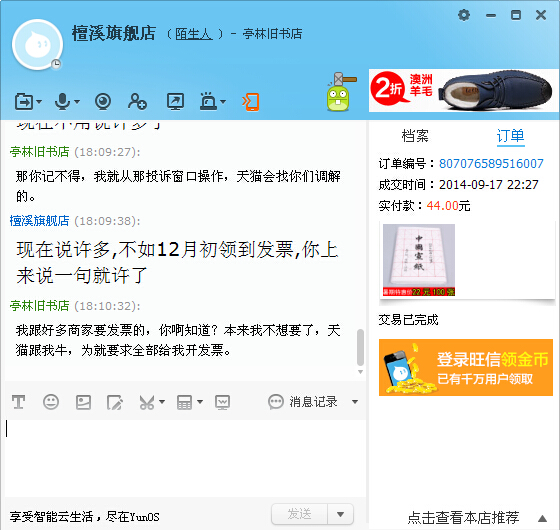Open order number 807076589516007 link
Screen dimensions: 560x530
491,164
